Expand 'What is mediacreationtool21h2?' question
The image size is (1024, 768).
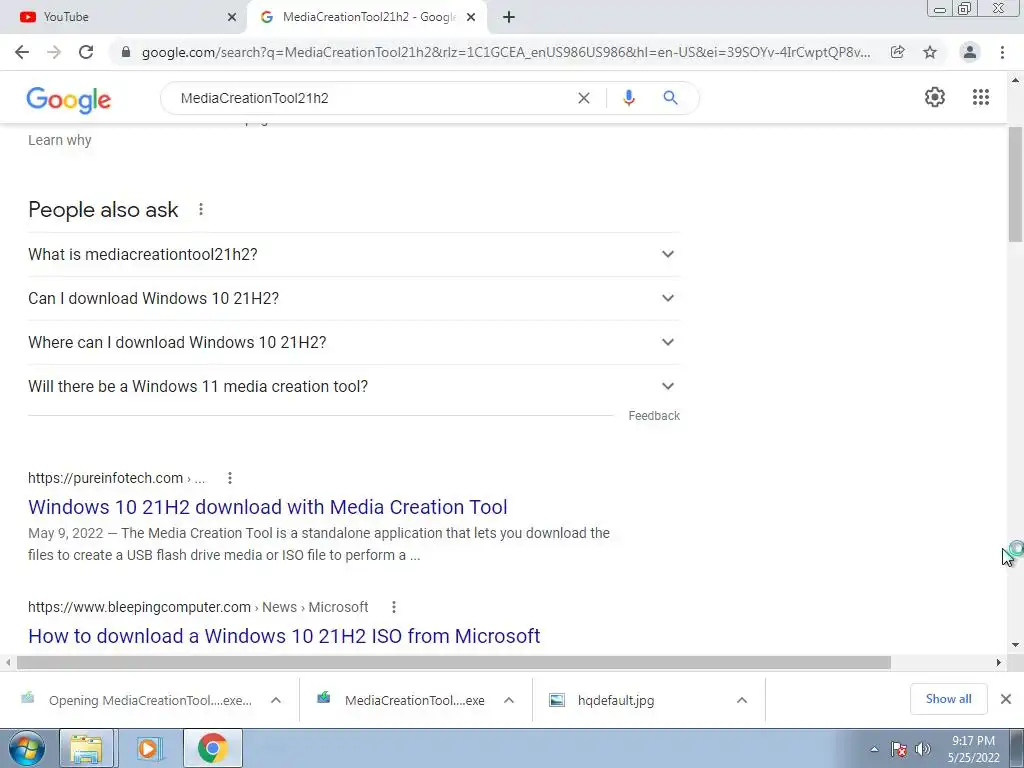(x=353, y=255)
